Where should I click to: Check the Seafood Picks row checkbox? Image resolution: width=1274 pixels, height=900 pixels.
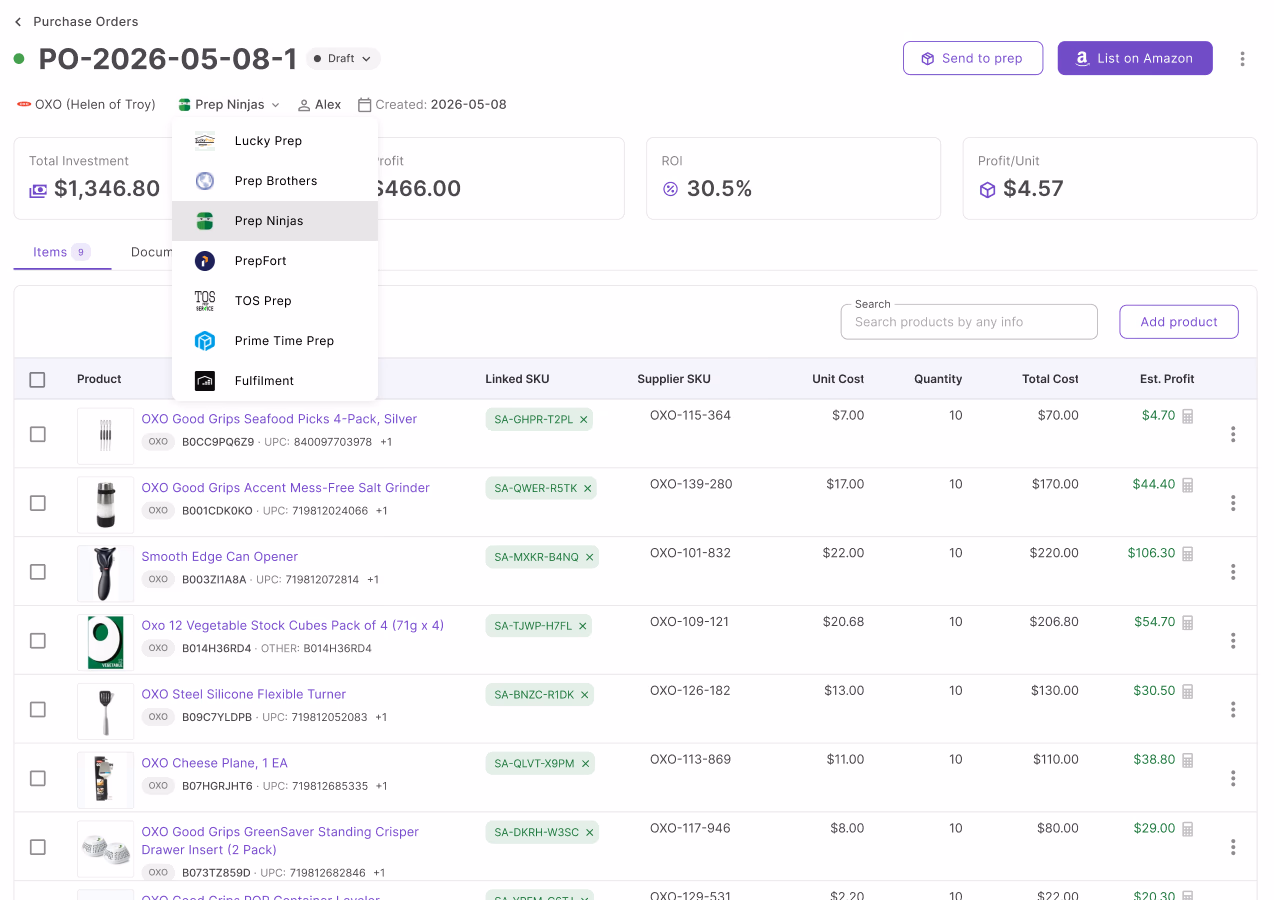[x=37, y=434]
